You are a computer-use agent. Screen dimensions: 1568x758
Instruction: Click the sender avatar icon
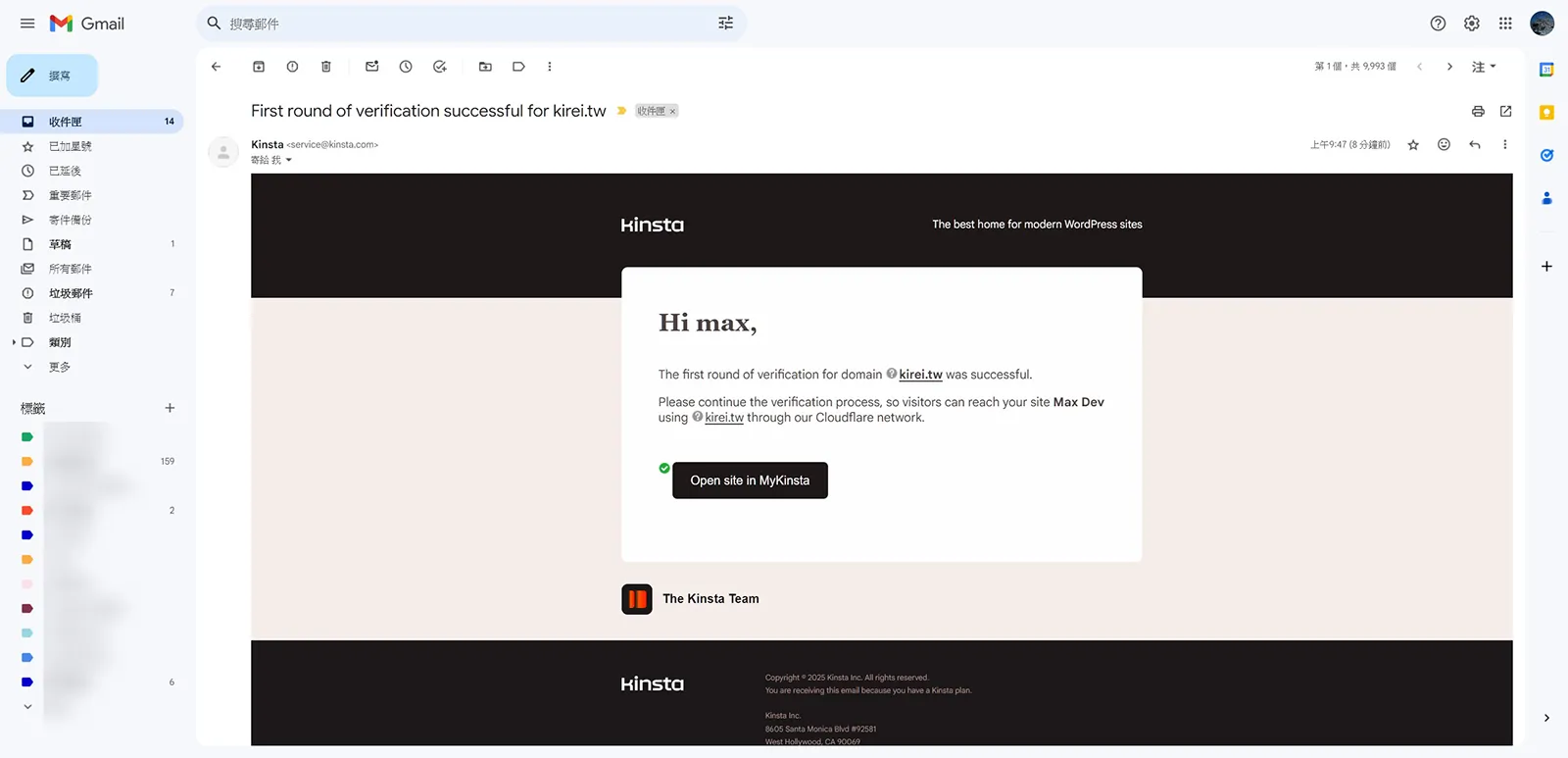[x=223, y=152]
